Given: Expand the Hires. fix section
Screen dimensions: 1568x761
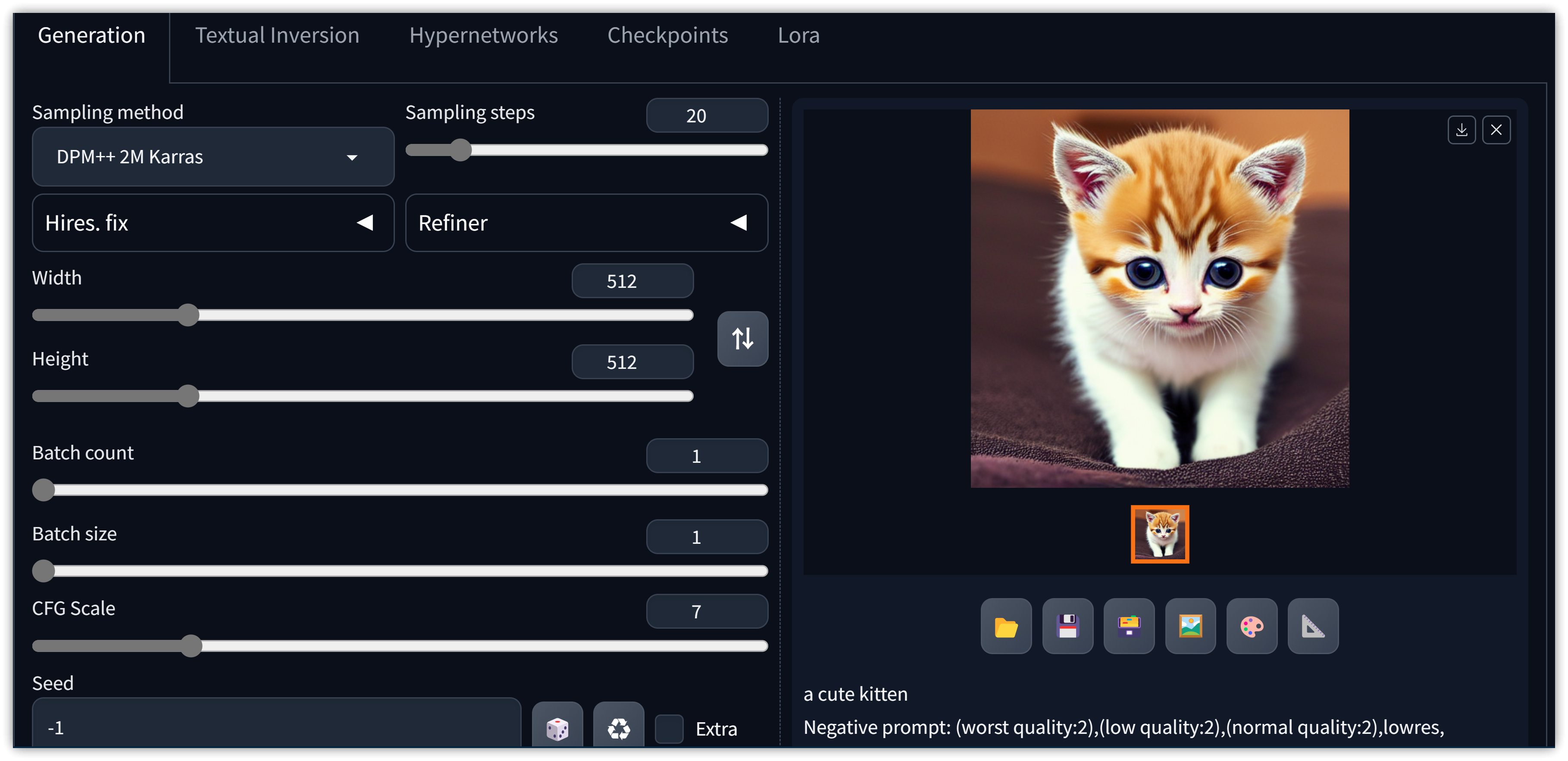Looking at the screenshot, I should click(x=213, y=223).
